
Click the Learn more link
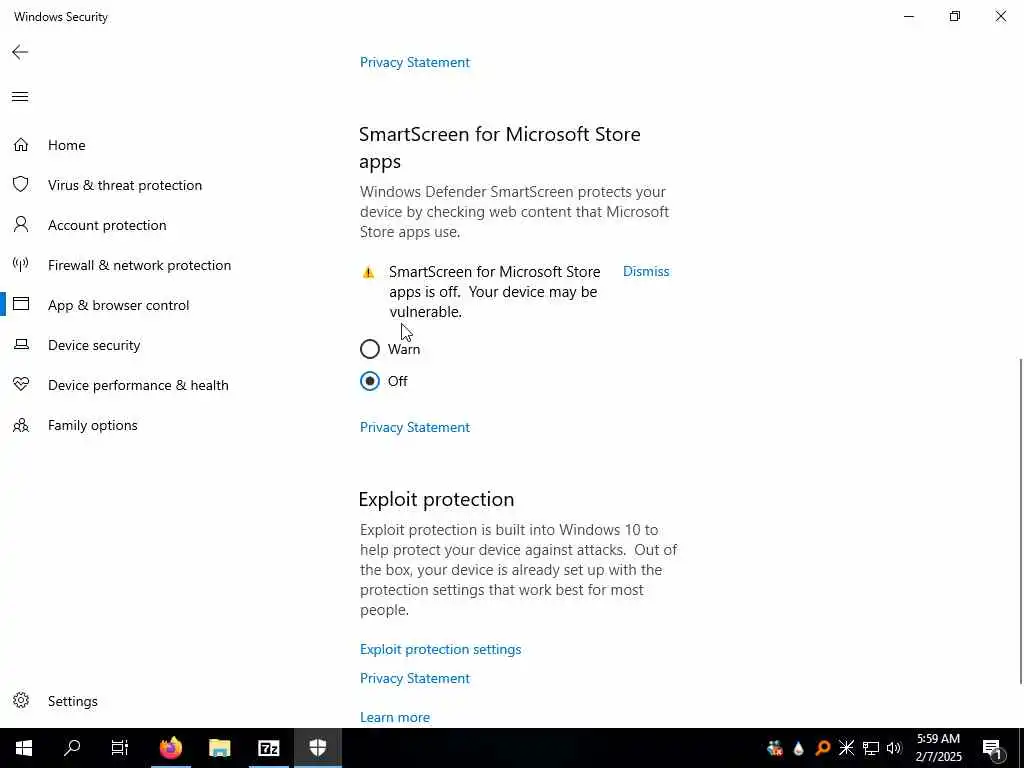coord(394,717)
